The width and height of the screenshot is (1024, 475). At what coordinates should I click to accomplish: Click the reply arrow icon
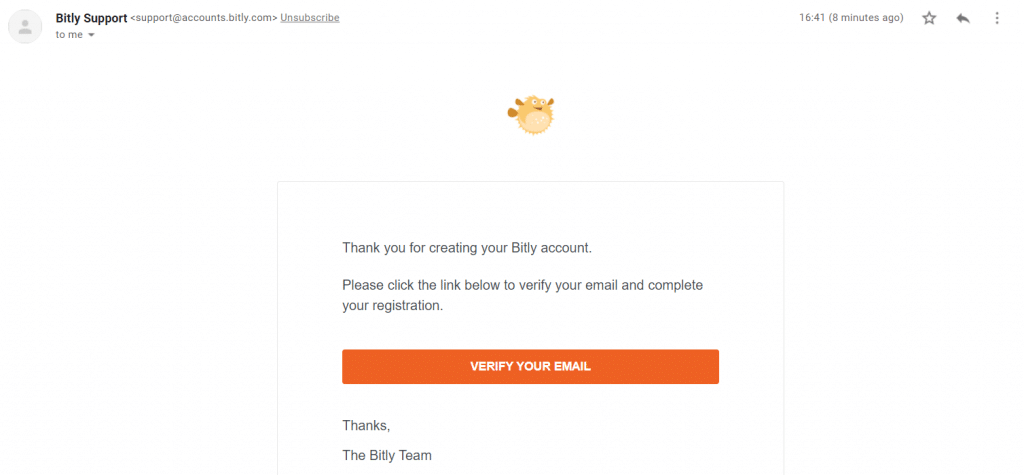click(x=963, y=18)
